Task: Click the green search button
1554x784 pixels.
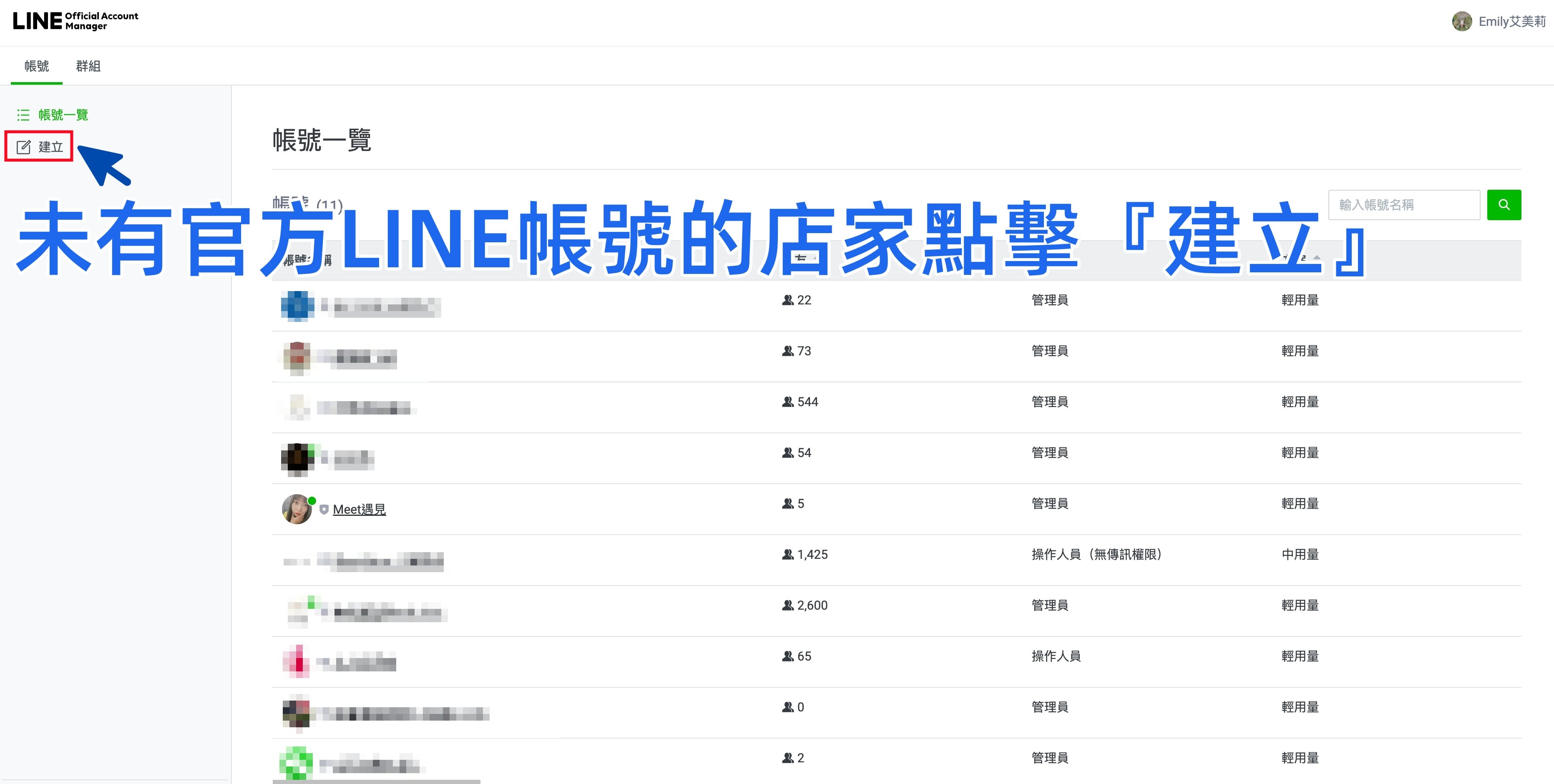Action: (1503, 204)
